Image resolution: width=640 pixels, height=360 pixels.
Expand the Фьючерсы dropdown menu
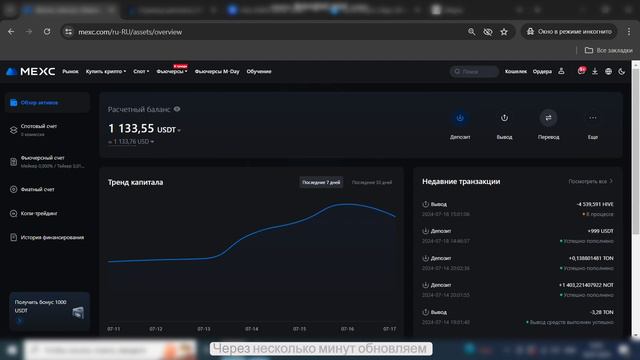tap(172, 71)
